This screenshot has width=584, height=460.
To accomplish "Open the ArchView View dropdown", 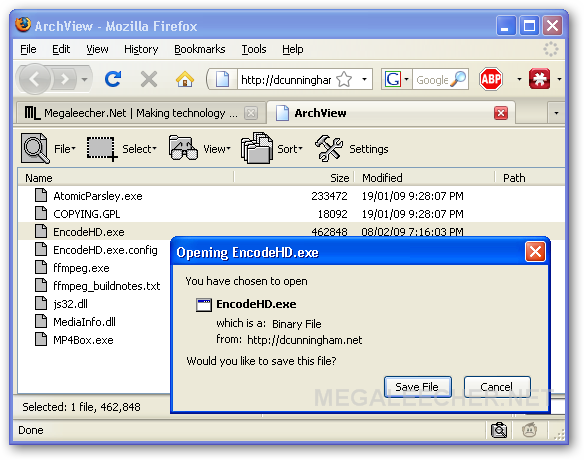I will (217, 149).
